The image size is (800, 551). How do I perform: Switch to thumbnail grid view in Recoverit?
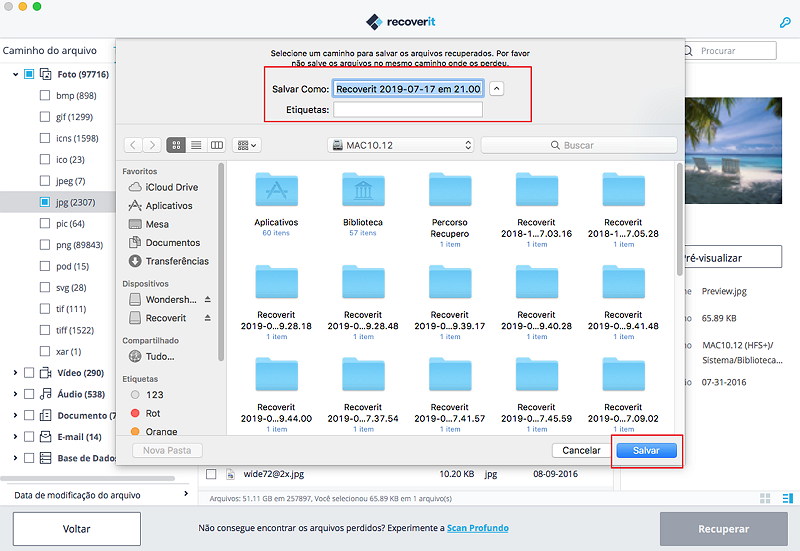pyautogui.click(x=765, y=498)
